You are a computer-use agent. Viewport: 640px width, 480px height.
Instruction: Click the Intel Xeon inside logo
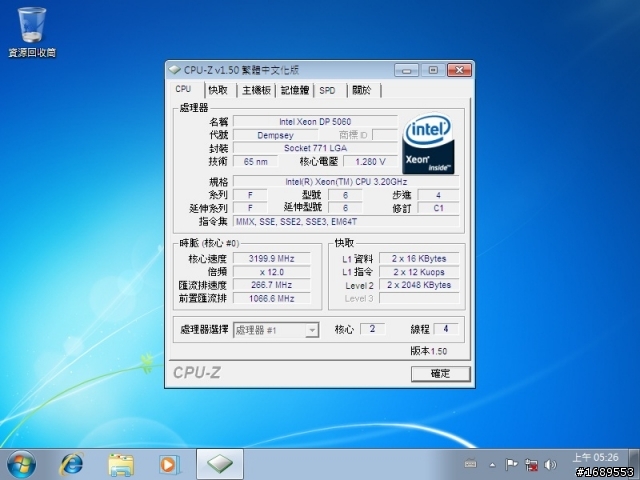click(428, 143)
